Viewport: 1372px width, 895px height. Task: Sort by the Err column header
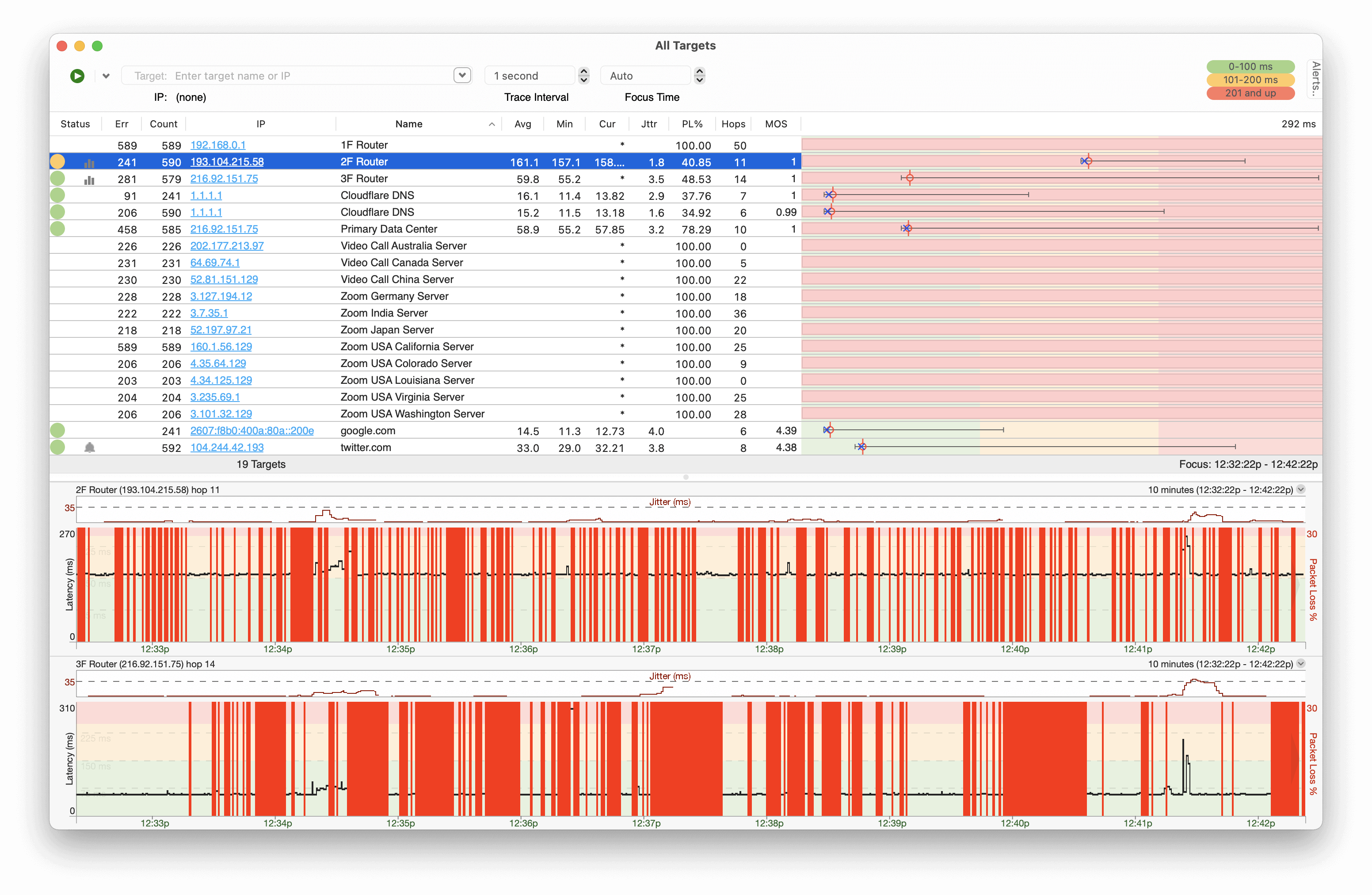coord(122,124)
